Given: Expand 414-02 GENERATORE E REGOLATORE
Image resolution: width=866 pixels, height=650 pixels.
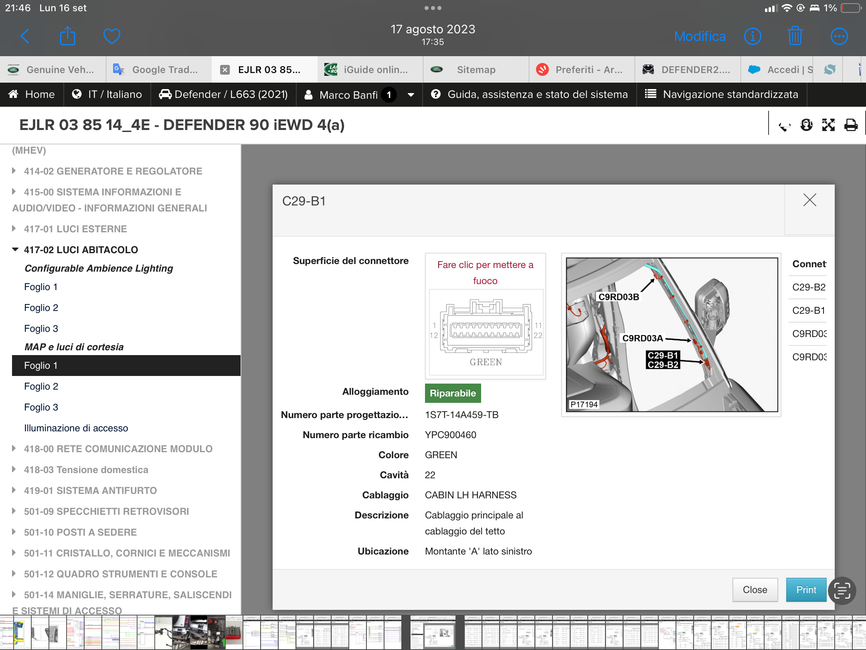Looking at the screenshot, I should pyautogui.click(x=14, y=171).
